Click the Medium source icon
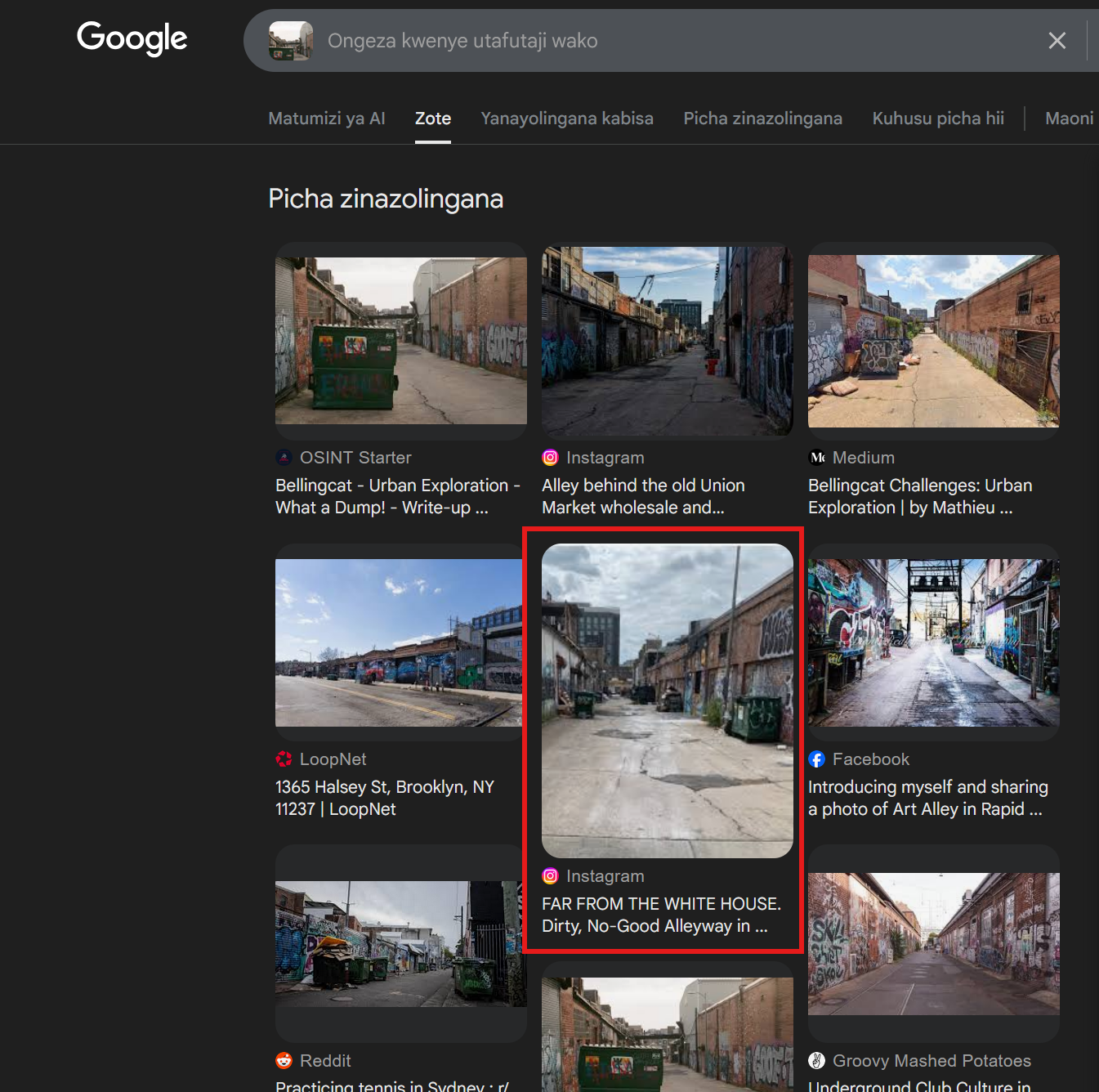 (x=816, y=458)
